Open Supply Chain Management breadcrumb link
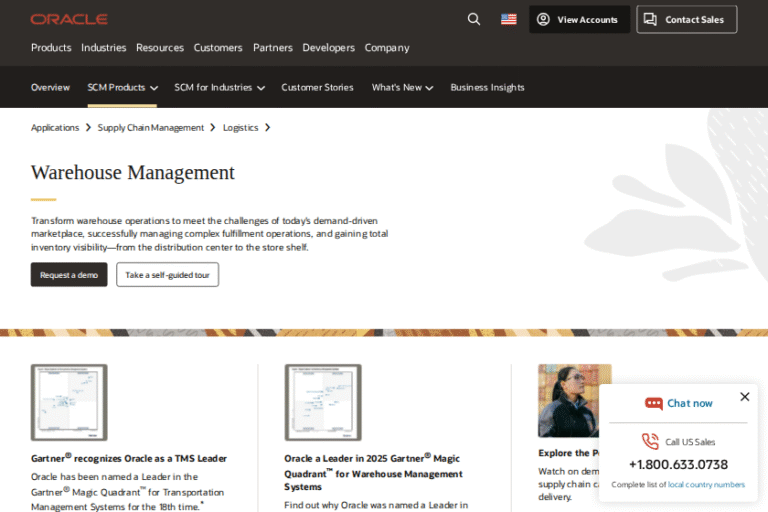 (151, 127)
